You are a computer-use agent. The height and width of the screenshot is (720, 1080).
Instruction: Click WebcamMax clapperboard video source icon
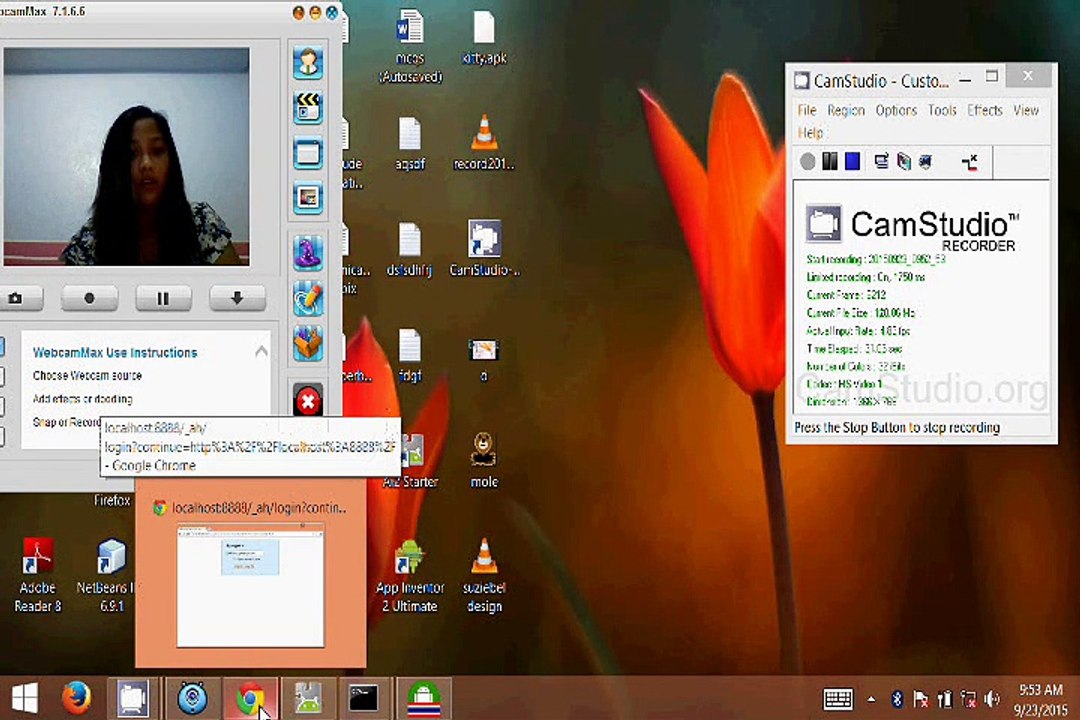[308, 107]
